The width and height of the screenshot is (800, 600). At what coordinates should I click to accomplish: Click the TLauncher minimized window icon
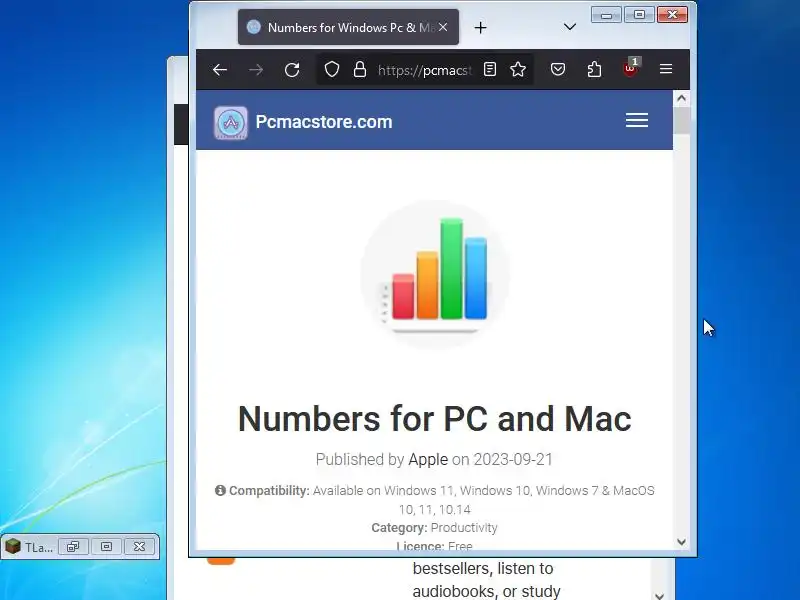pyautogui.click(x=13, y=547)
